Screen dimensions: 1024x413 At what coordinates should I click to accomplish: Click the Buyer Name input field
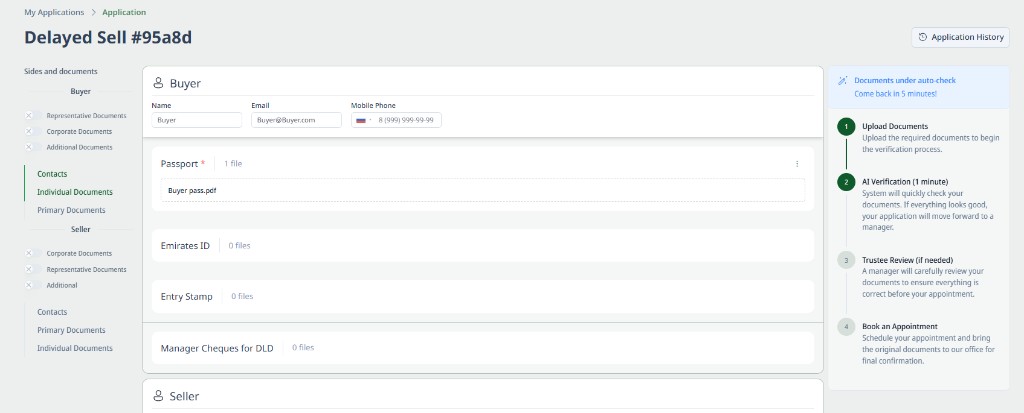[197, 120]
